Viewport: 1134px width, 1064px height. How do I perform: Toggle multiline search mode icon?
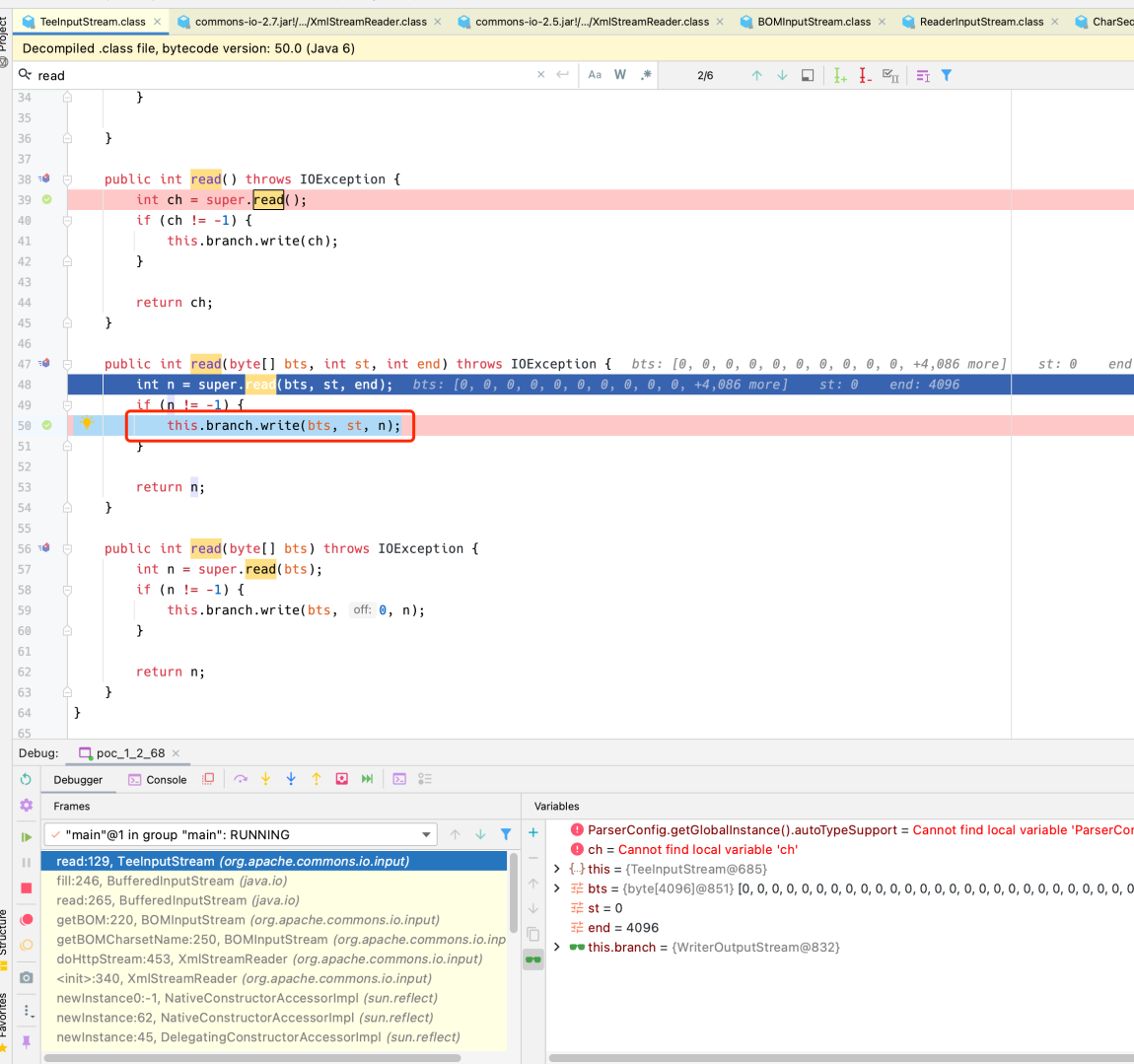point(923,75)
